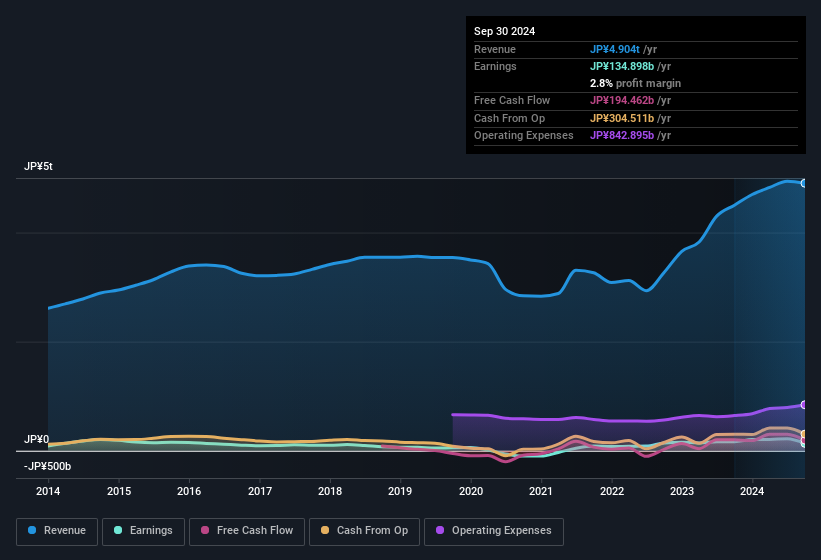The width and height of the screenshot is (821, 560).
Task: Click the -JP¥500b y-axis label
Action: coord(47,466)
